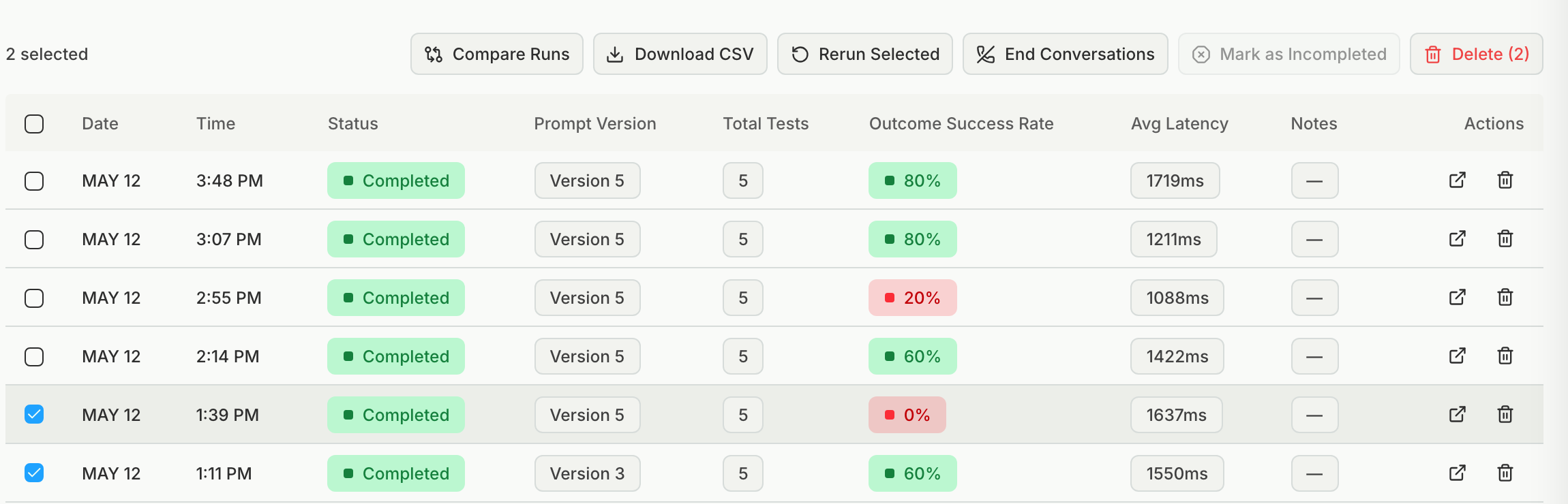Open the 3:07 PM run details
1568x504 pixels.
pyautogui.click(x=1457, y=239)
